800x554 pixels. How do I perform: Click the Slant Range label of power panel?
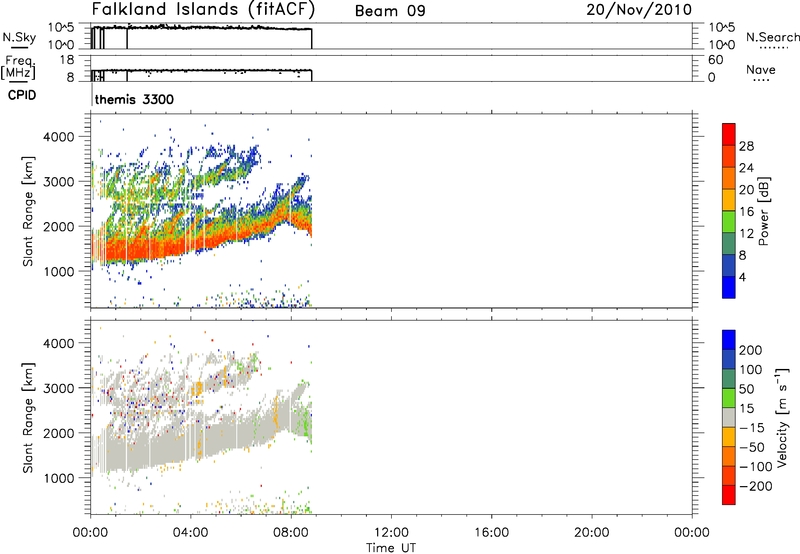(x=28, y=211)
